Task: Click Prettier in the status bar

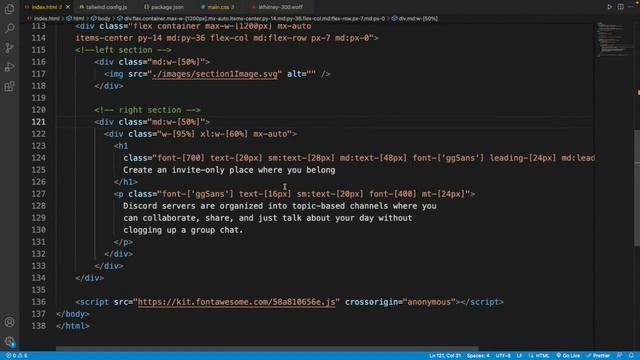Action: coord(598,356)
